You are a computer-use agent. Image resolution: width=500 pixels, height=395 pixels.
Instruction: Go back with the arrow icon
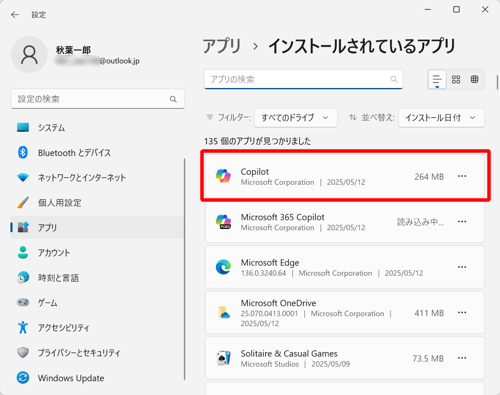pos(15,15)
